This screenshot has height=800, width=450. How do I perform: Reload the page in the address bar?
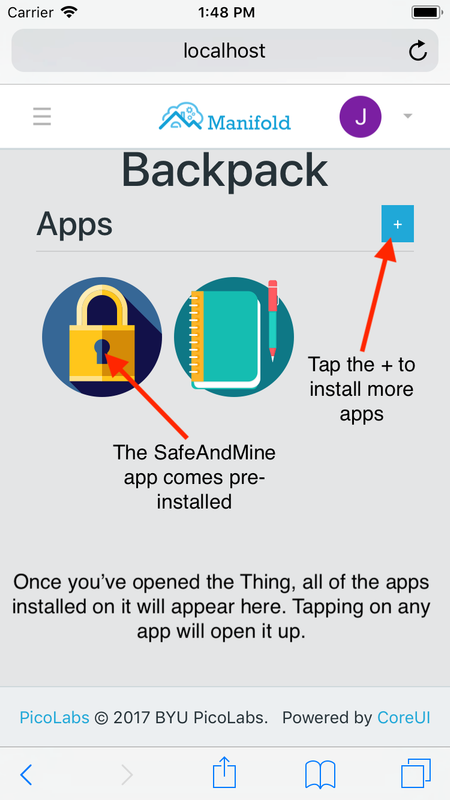(x=418, y=51)
